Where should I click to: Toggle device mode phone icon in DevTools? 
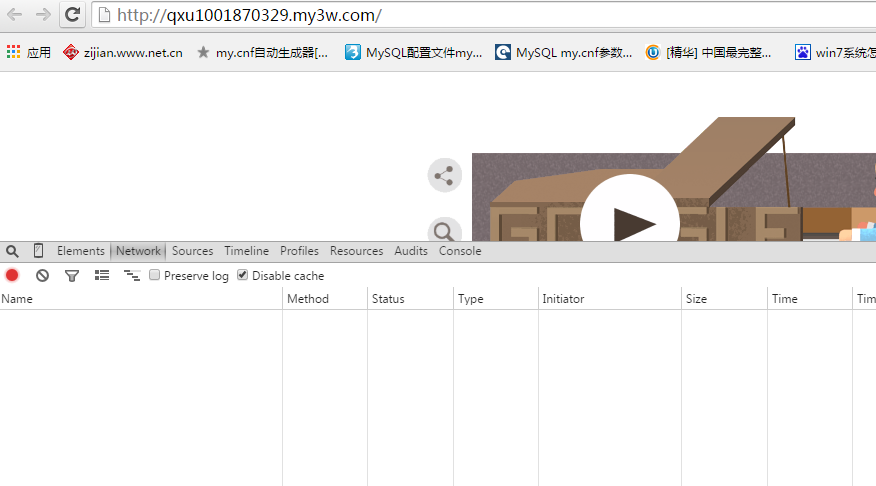tap(38, 251)
